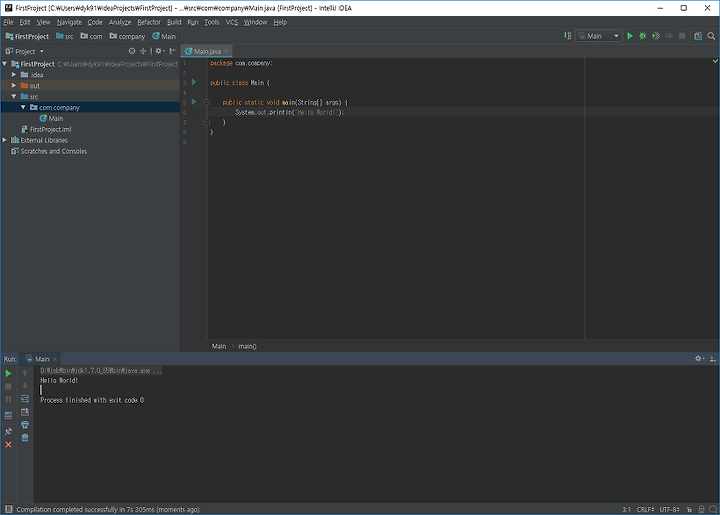Toggle tool window buttons in status bar corner
720x515 pixels.
point(9,509)
